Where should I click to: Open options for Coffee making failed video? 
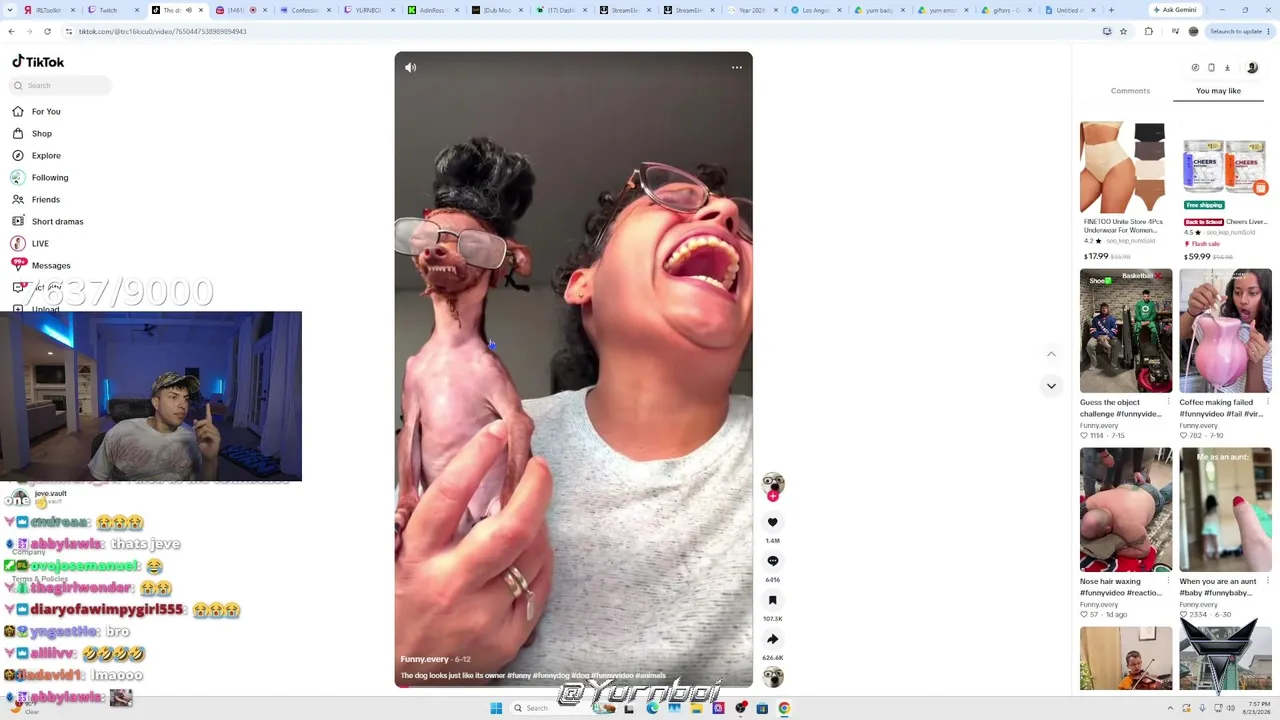pyautogui.click(x=1268, y=403)
